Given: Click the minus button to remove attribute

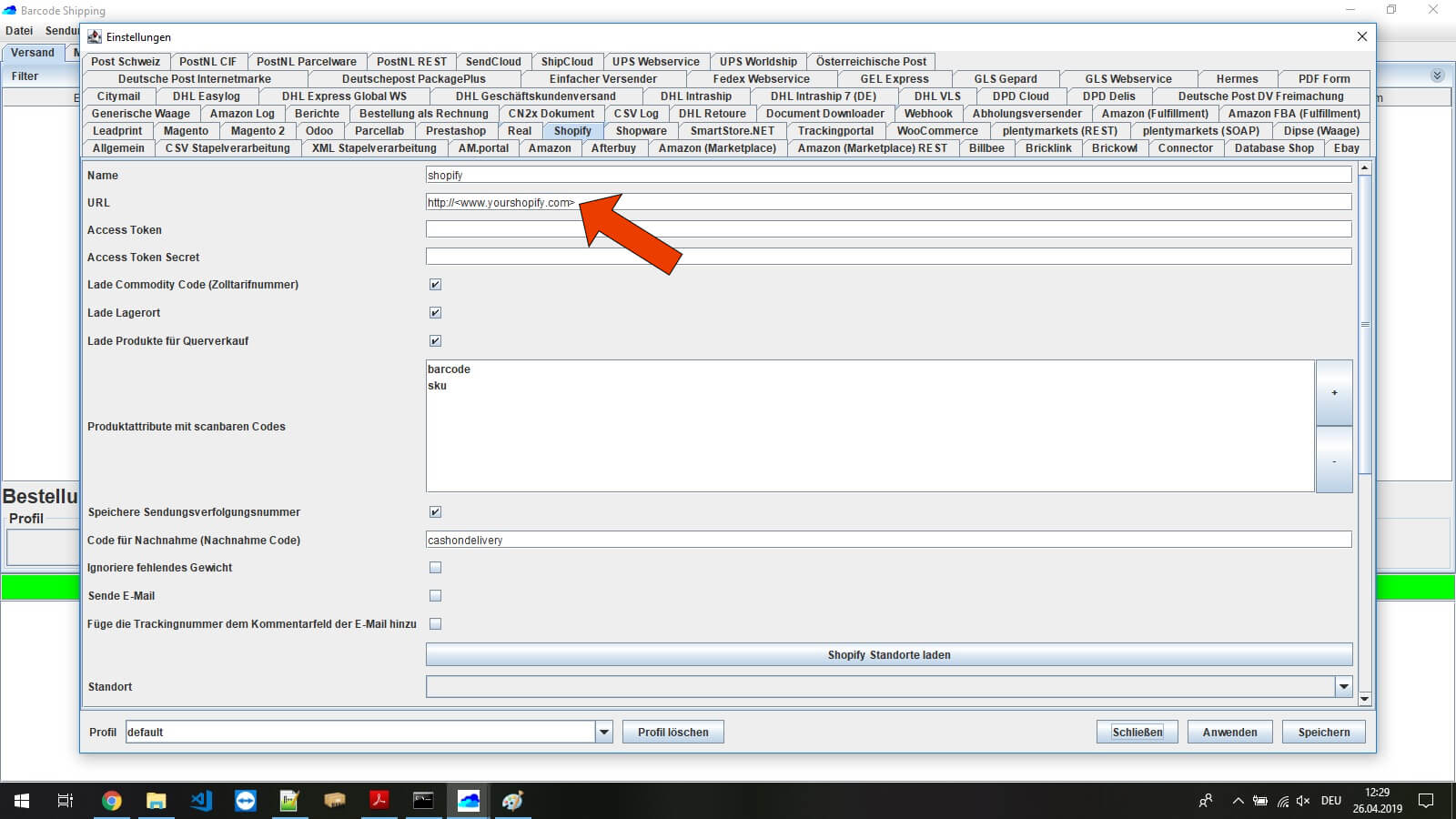Looking at the screenshot, I should (x=1334, y=460).
